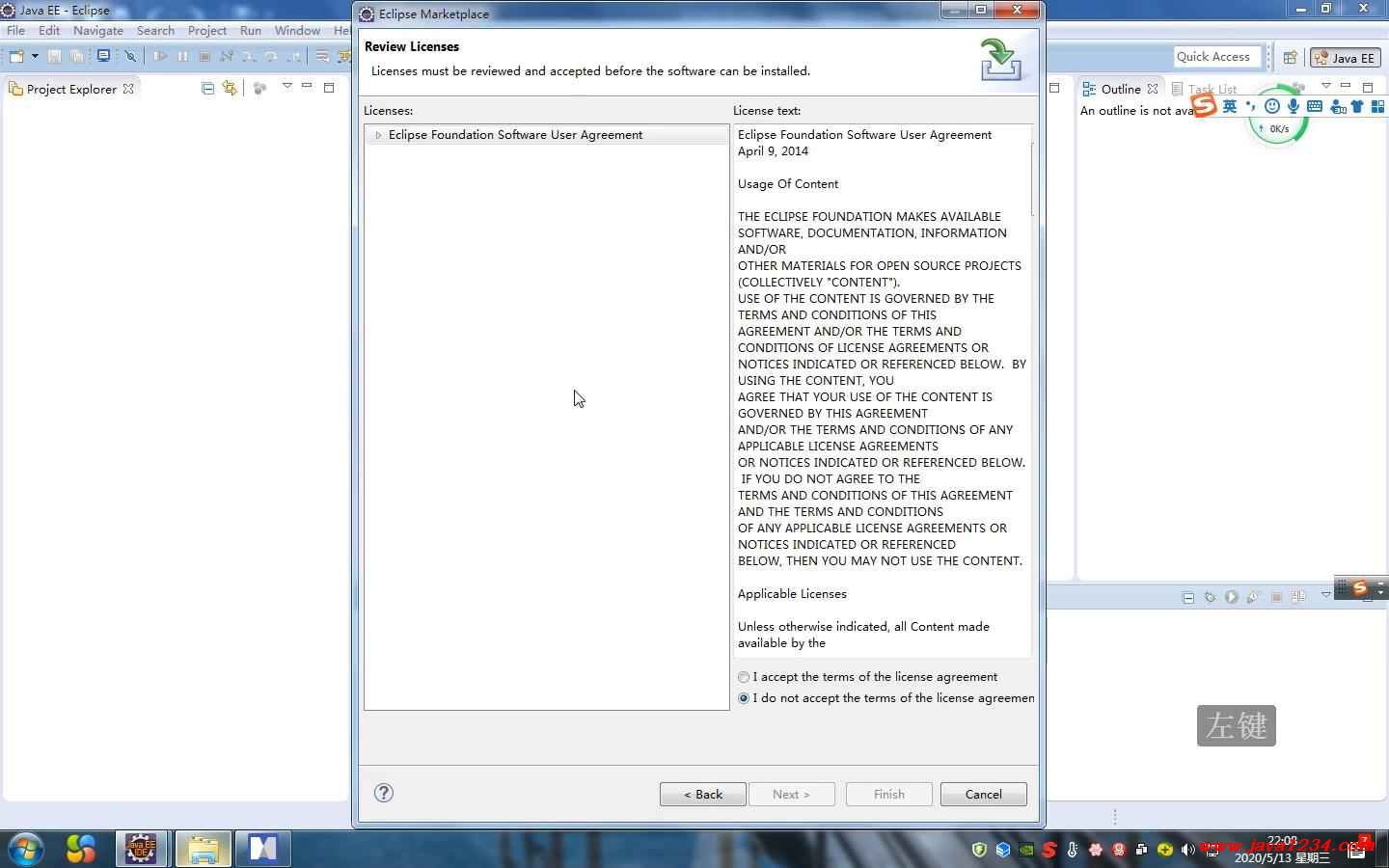Minimize the Outline view
Screen dimensions: 1389x868
point(1346,86)
